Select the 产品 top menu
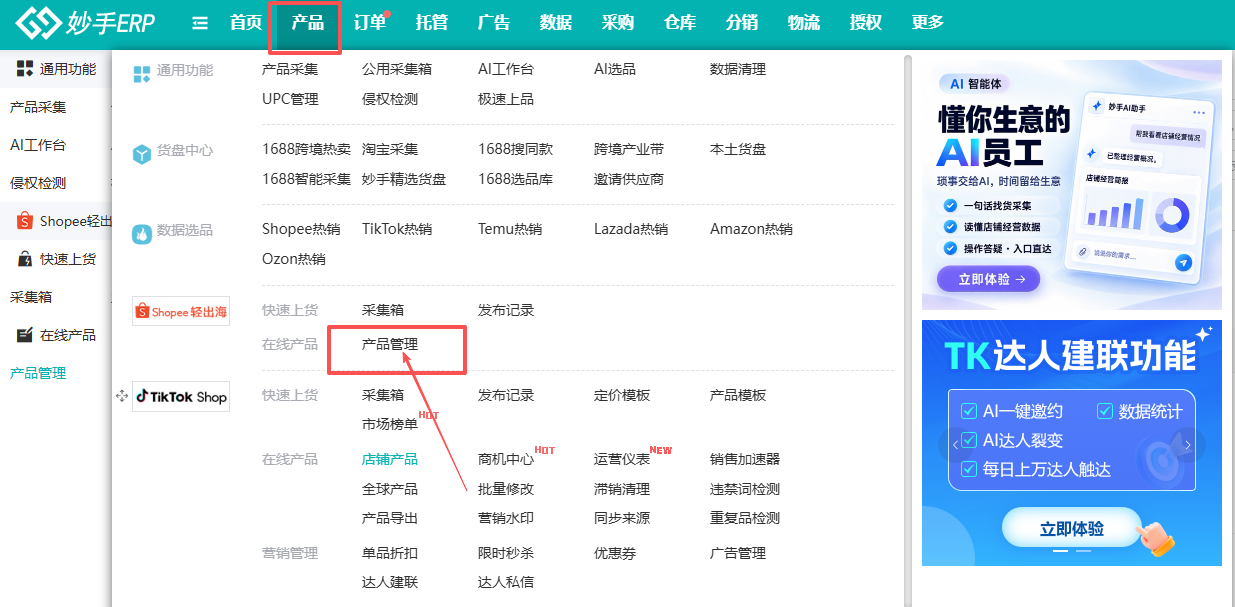 (308, 23)
